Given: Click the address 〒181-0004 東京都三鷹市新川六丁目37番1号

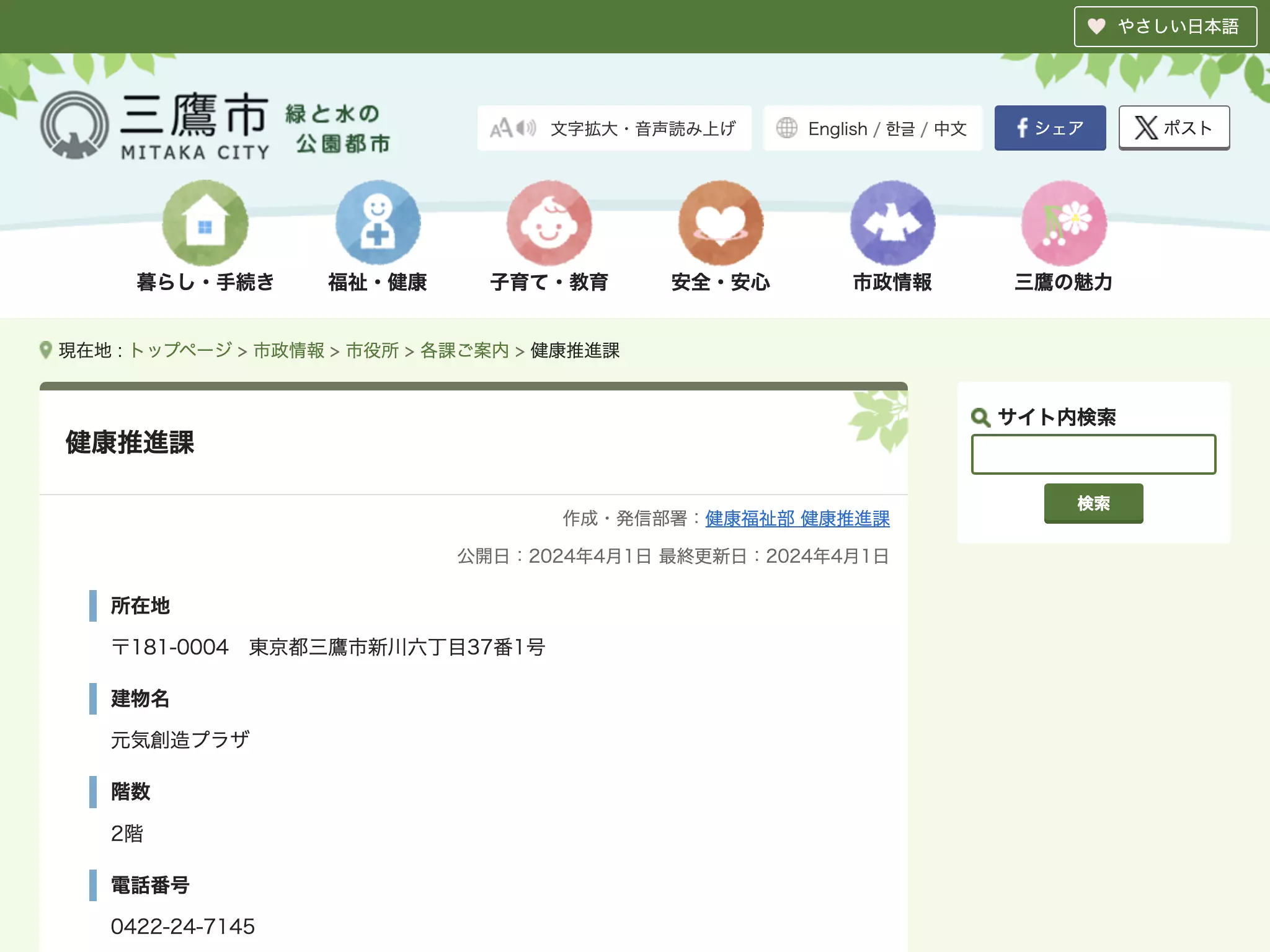Looking at the screenshot, I should click(328, 647).
